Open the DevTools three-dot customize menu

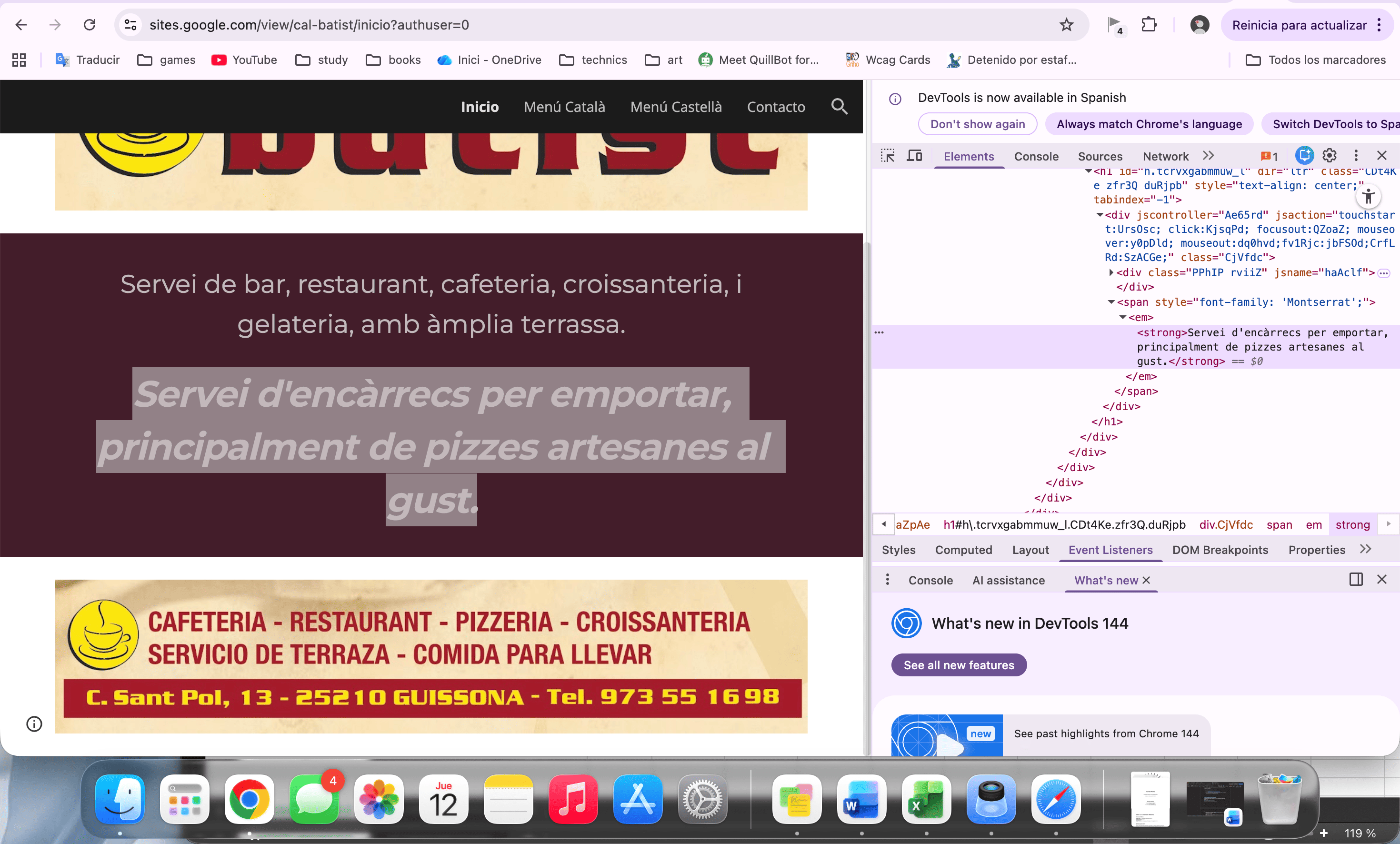(x=1356, y=156)
